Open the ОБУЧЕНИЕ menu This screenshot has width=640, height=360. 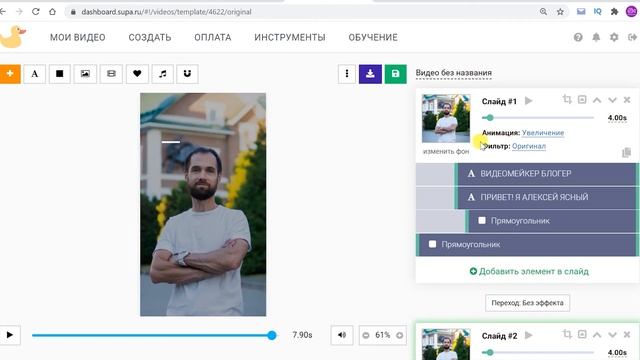(373, 38)
